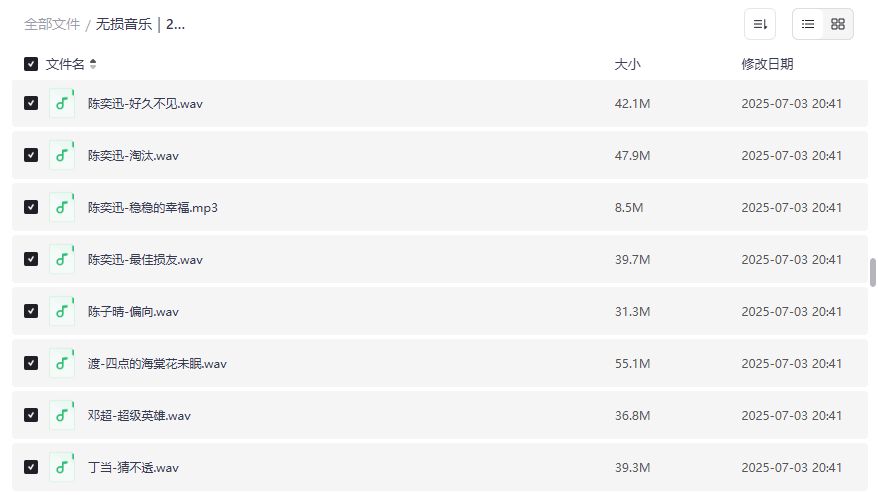Click the vertical scrollbar thumb
The width and height of the screenshot is (878, 495).
[x=872, y=272]
